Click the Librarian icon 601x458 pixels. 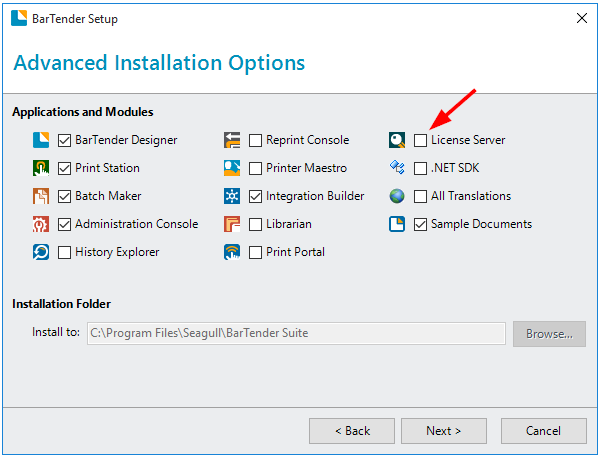pyautogui.click(x=232, y=224)
